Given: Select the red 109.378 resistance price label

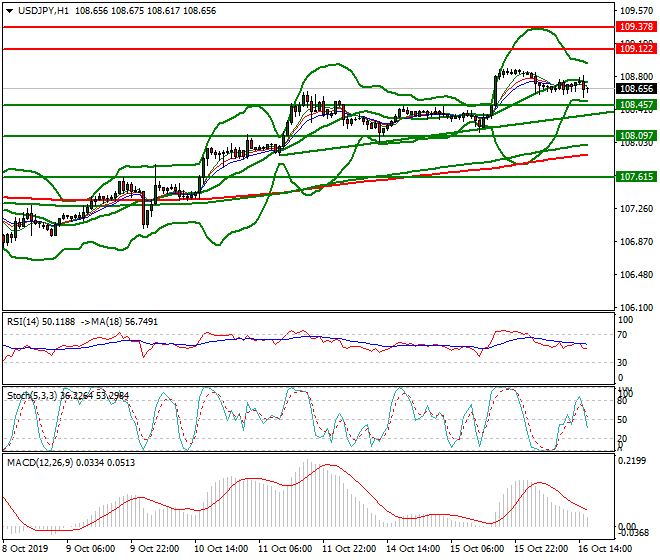Looking at the screenshot, I should pos(636,27).
